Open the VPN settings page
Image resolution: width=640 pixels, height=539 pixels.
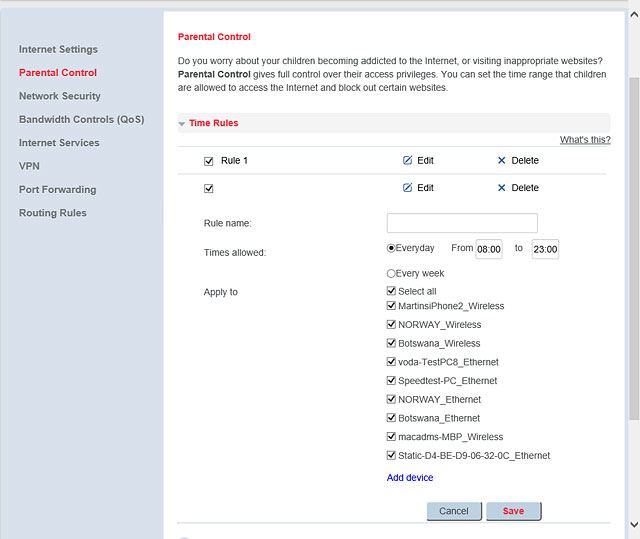pyautogui.click(x=29, y=166)
